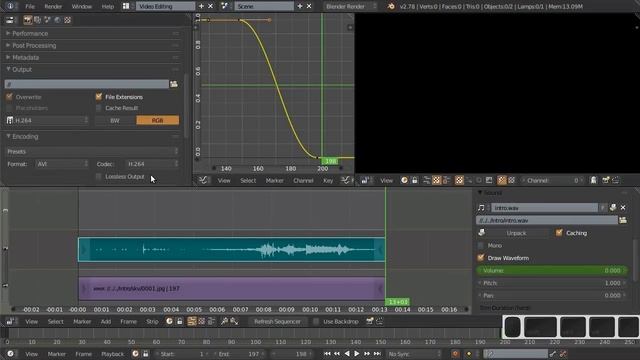Click the Pan value slider
Image resolution: width=640 pixels, height=360 pixels.
pyautogui.click(x=551, y=296)
